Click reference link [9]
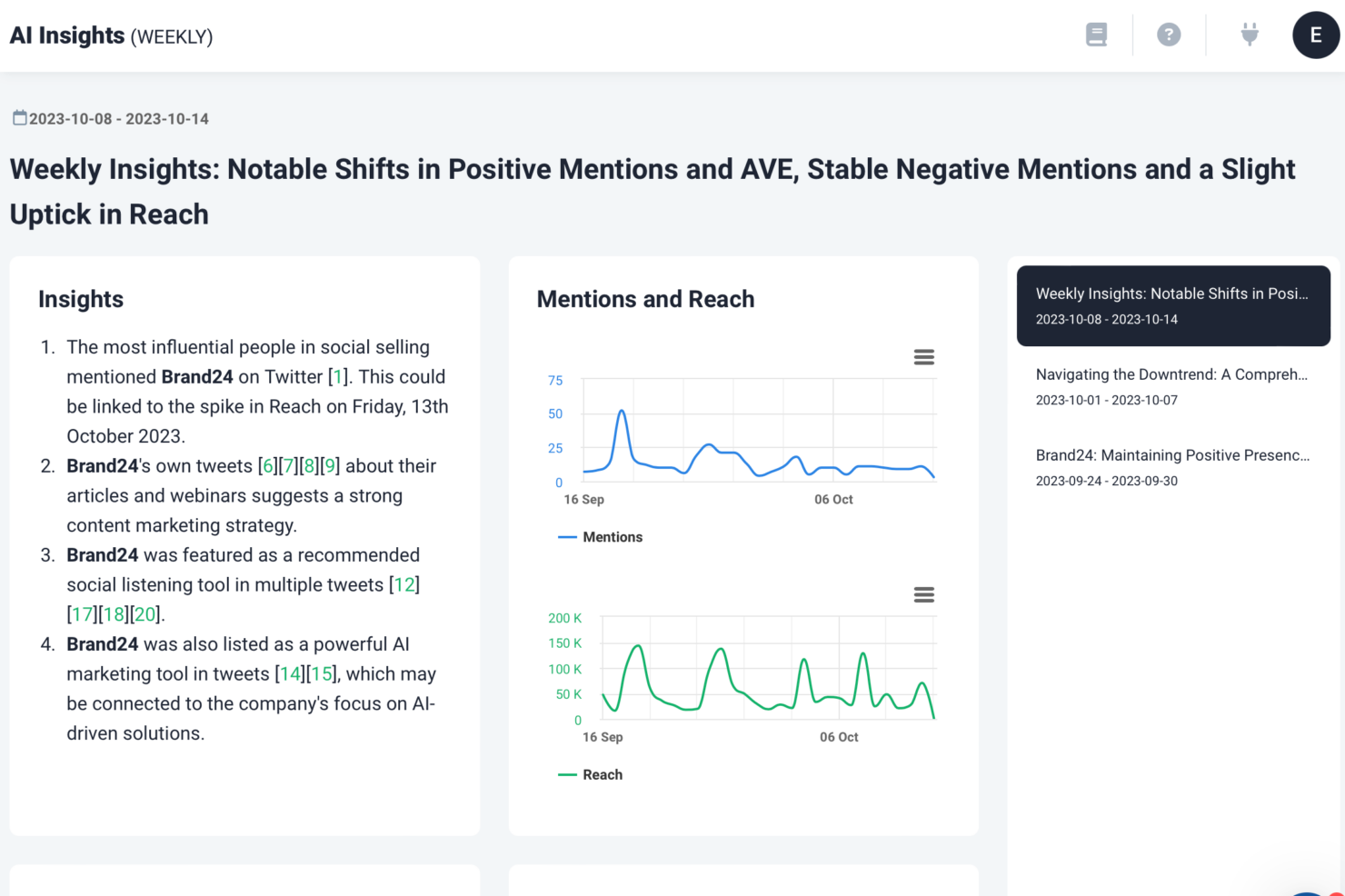1345x896 pixels. [330, 466]
